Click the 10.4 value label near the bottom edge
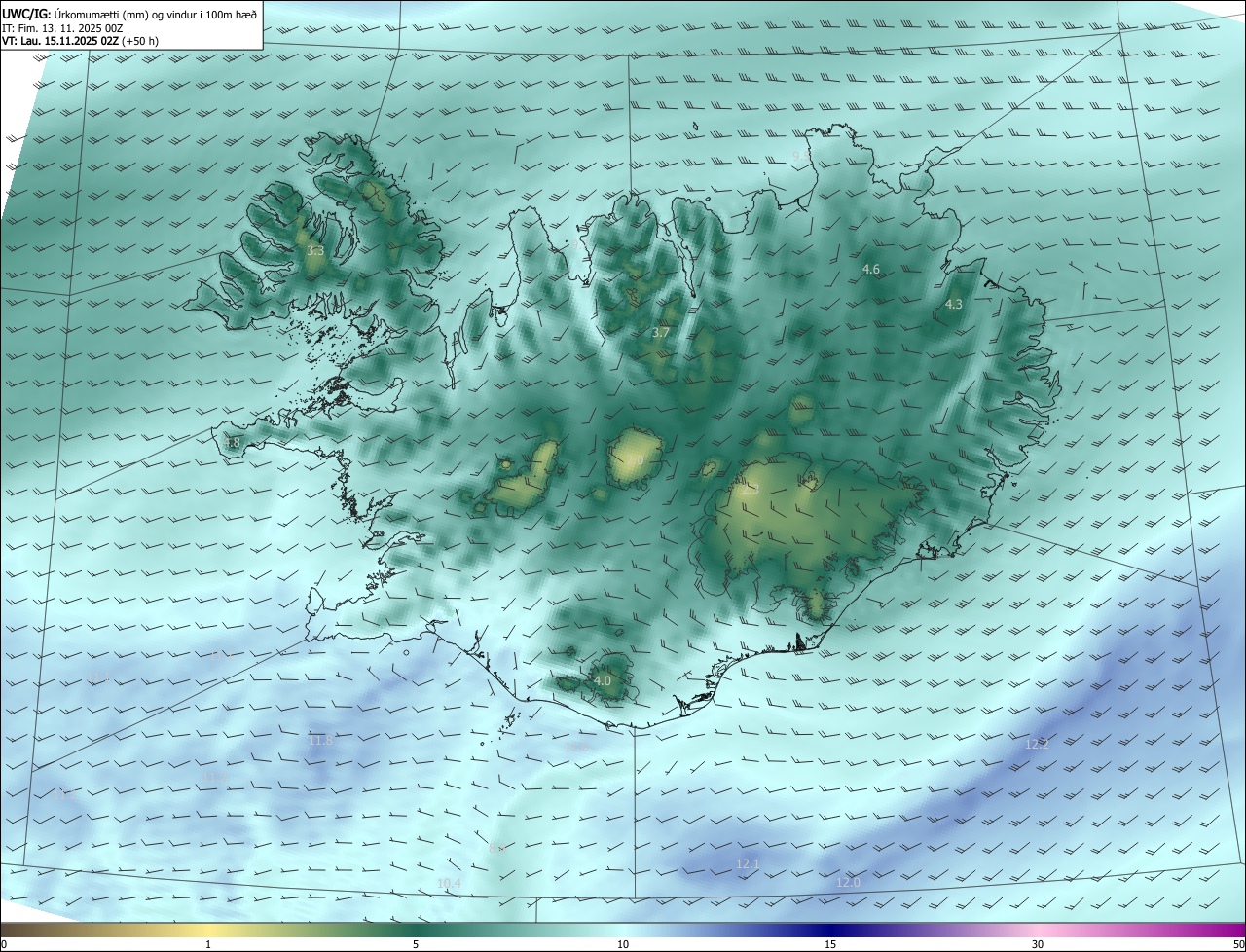This screenshot has height=952, width=1246. tap(449, 884)
